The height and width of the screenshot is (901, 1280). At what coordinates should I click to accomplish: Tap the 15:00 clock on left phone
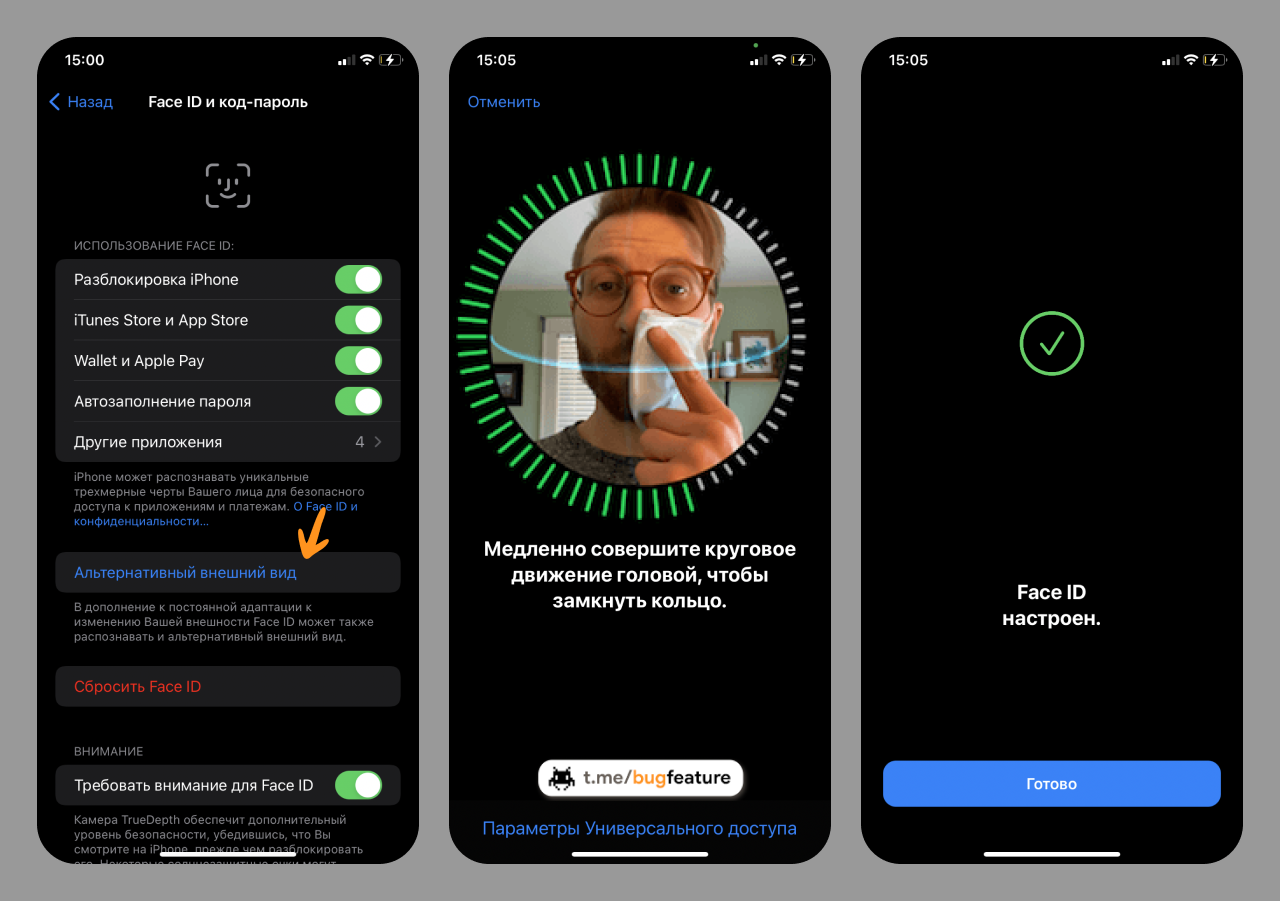pyautogui.click(x=84, y=60)
